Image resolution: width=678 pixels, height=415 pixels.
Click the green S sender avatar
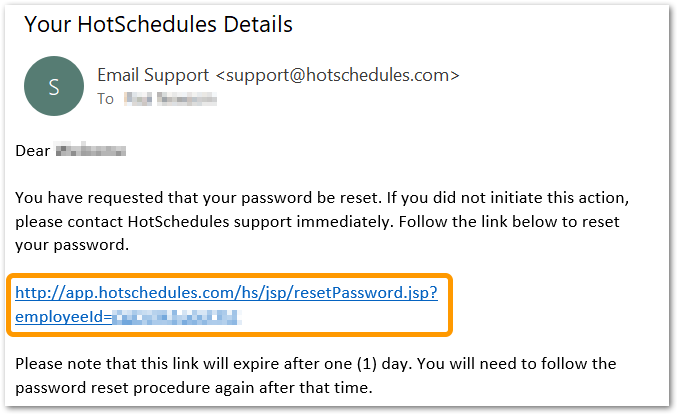point(54,86)
